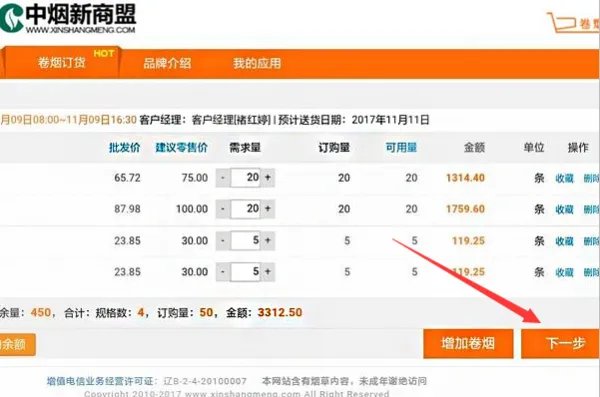600x397 pixels.
Task: Increase quantity in the last table row
Action: pyautogui.click(x=268, y=272)
